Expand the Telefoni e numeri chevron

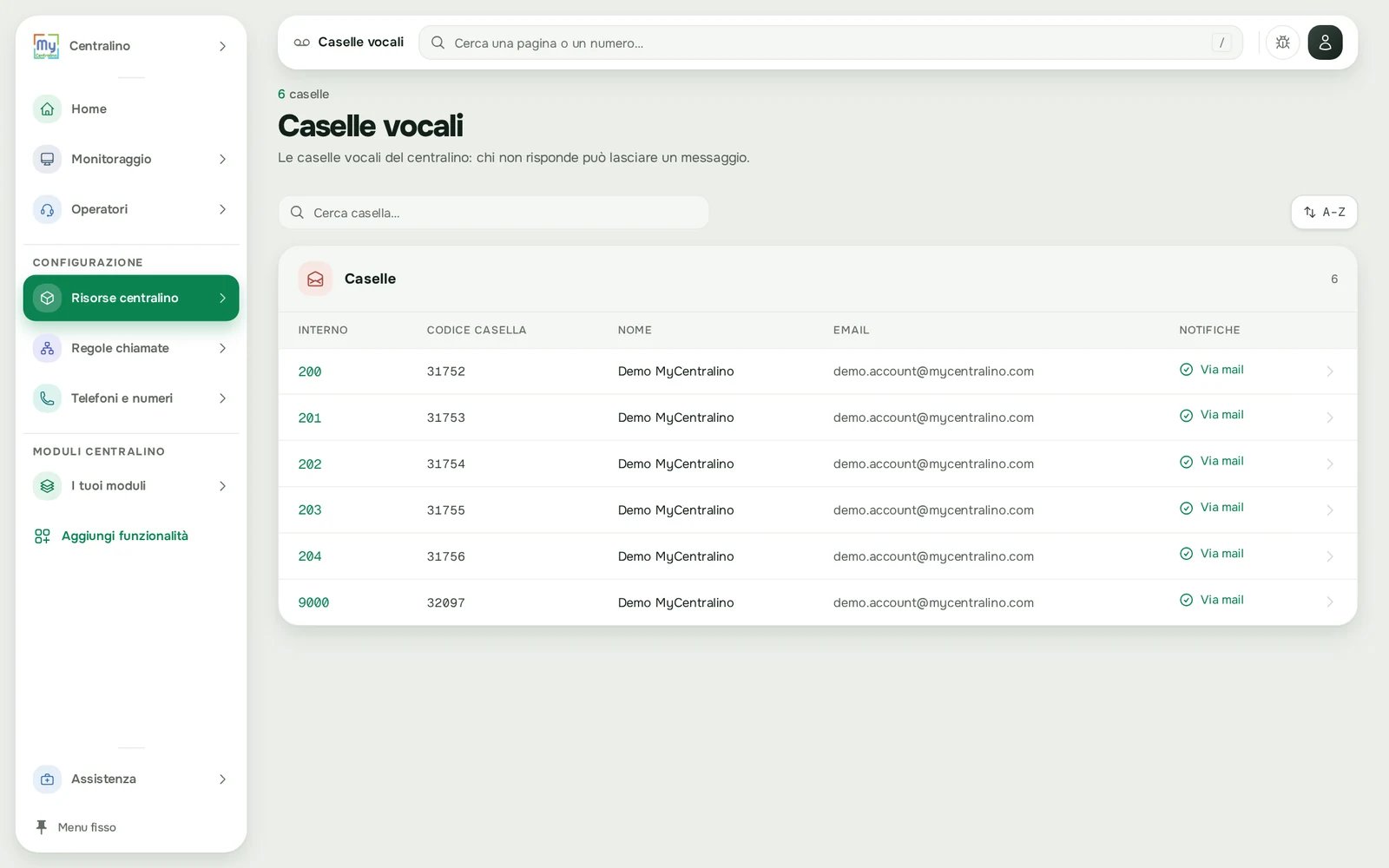[x=222, y=398]
